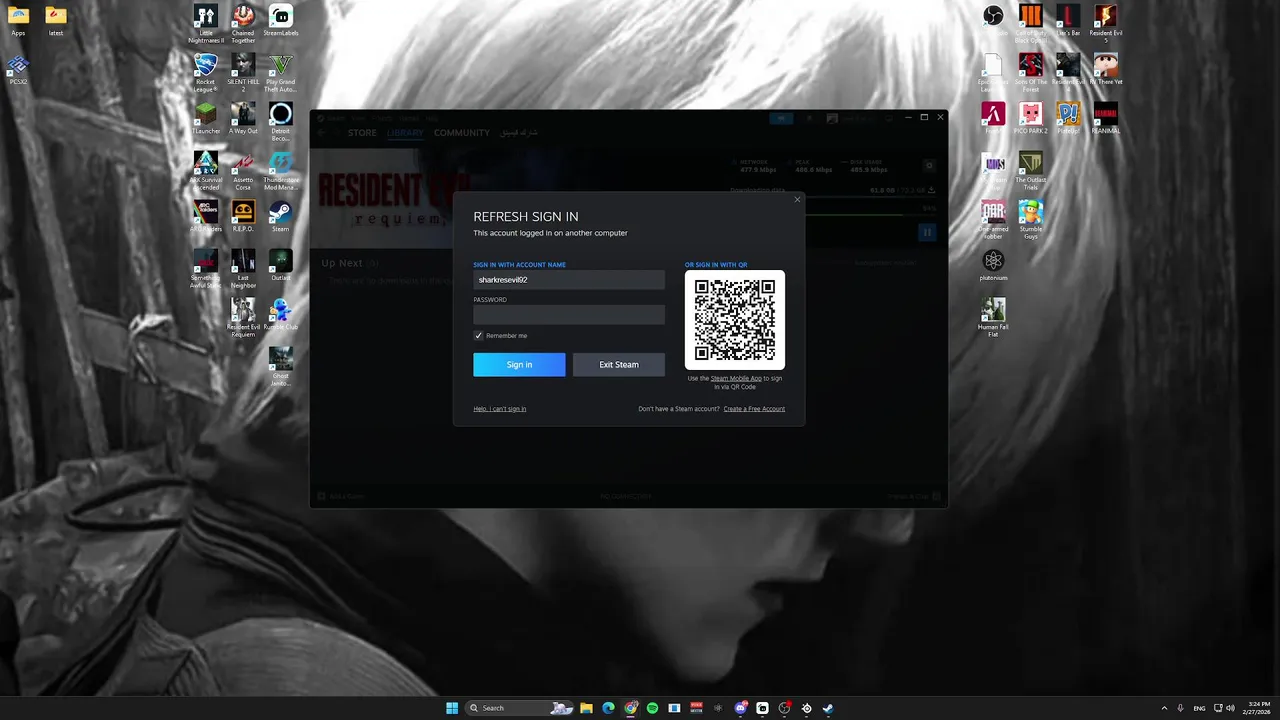Screen dimensions: 1280x720
Task: Open the PCSX2 emulator desktop icon
Action: pyautogui.click(x=18, y=70)
